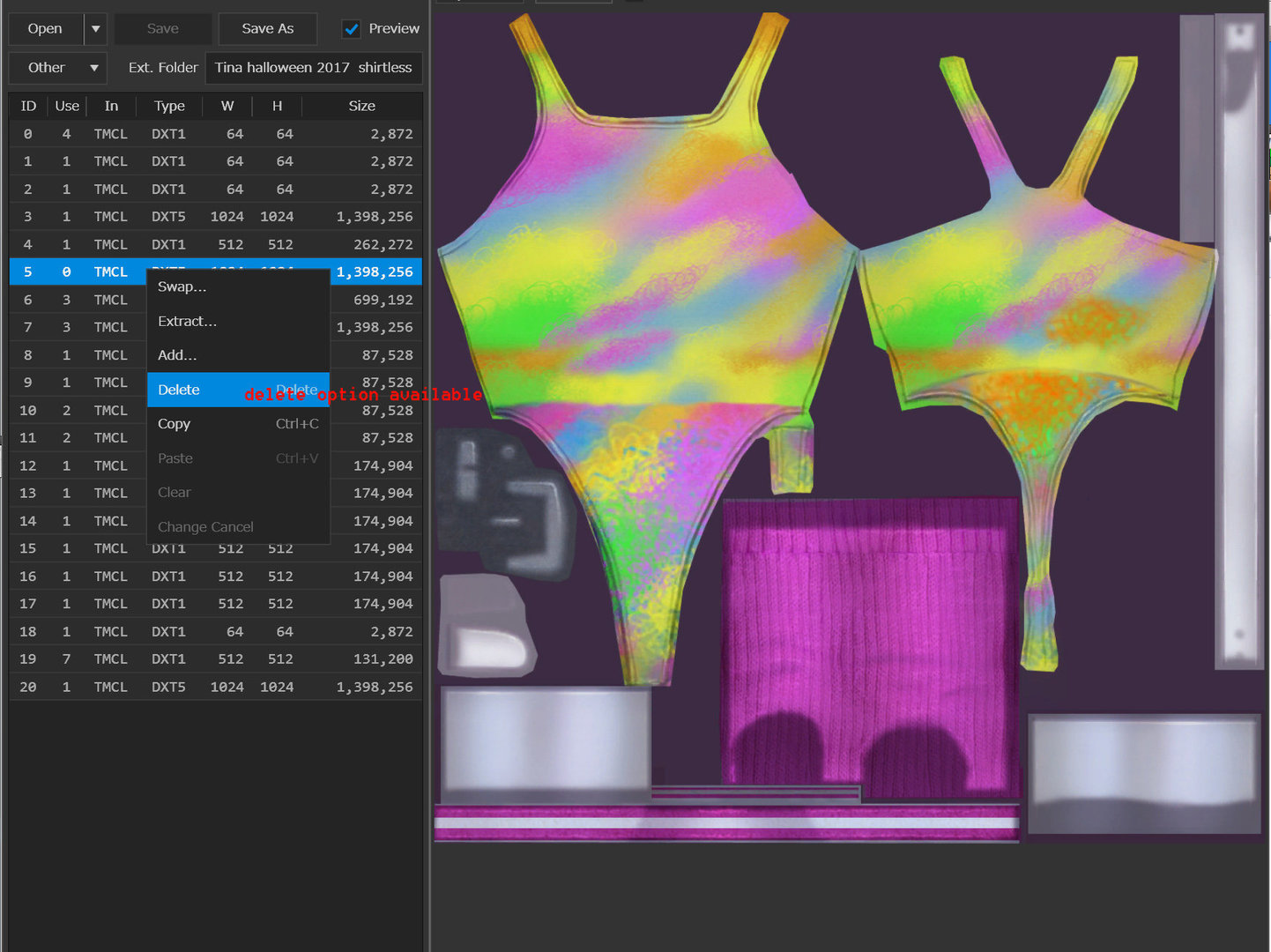Screen dimensions: 1271x952
Task: Sort by the ID column header
Action: coord(28,106)
